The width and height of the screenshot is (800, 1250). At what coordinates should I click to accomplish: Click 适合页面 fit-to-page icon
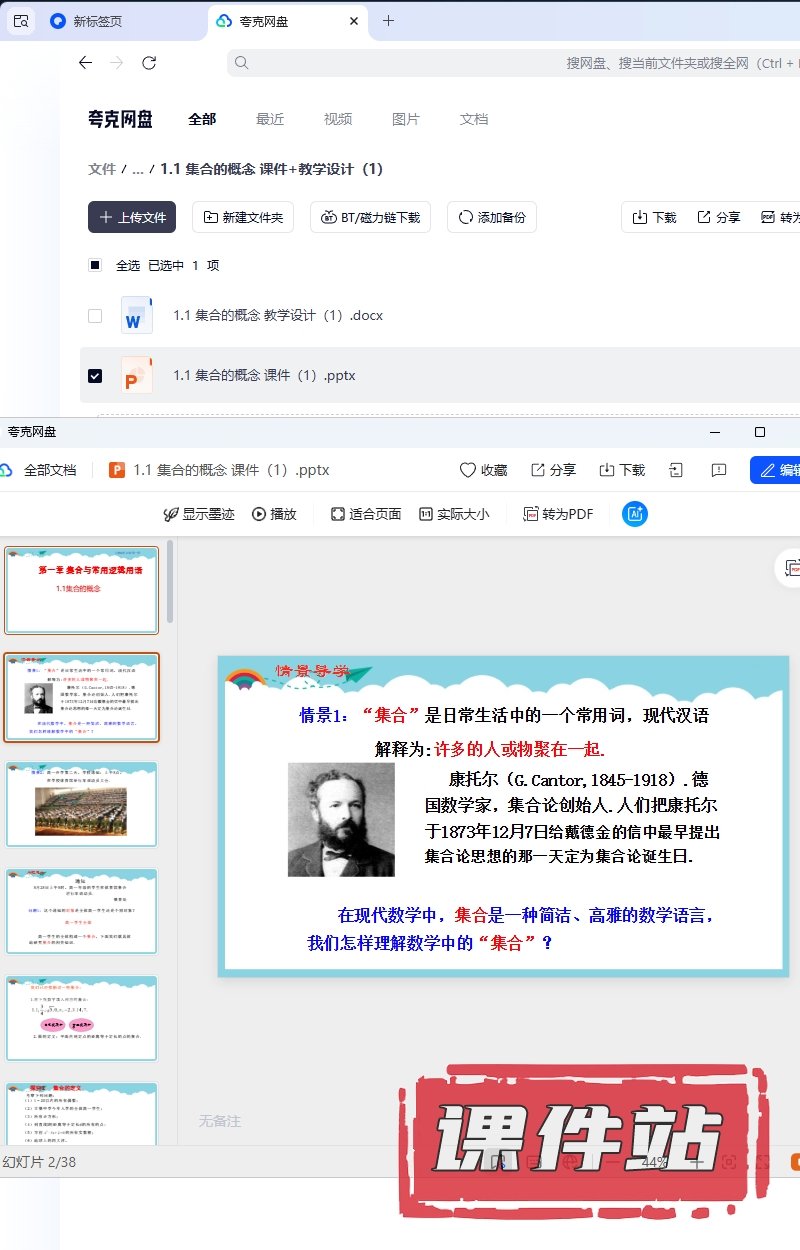click(x=366, y=514)
